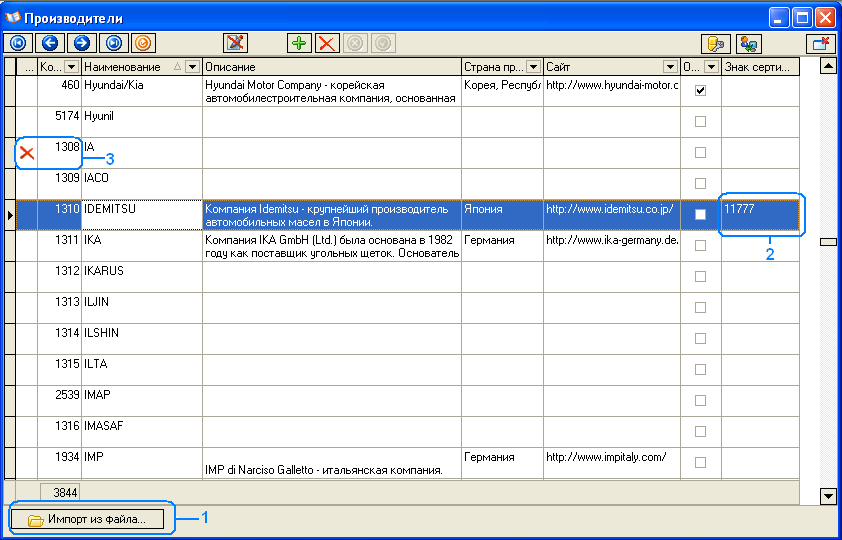Select the IMP row name

point(142,463)
